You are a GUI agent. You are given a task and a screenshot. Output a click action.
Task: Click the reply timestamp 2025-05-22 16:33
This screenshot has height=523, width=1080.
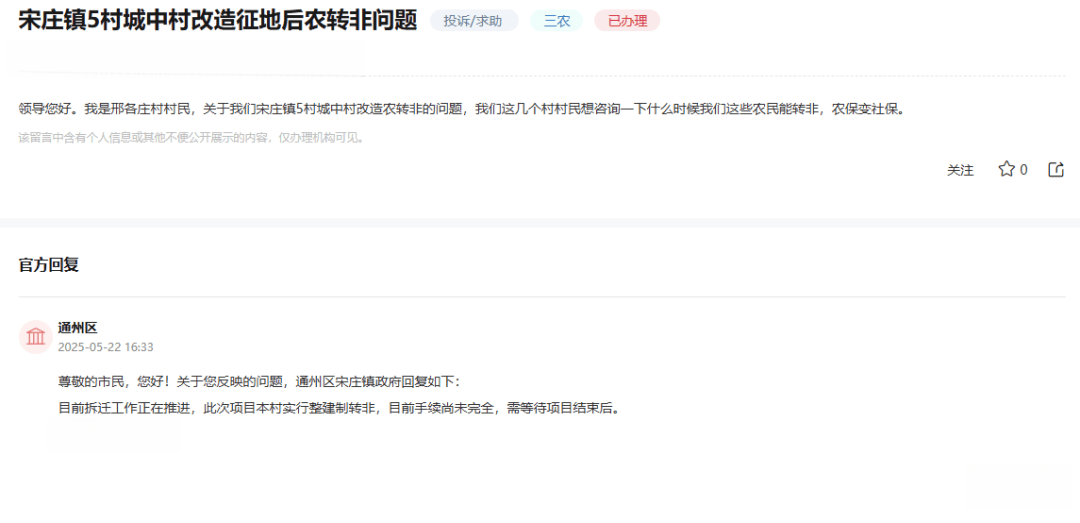tap(105, 347)
